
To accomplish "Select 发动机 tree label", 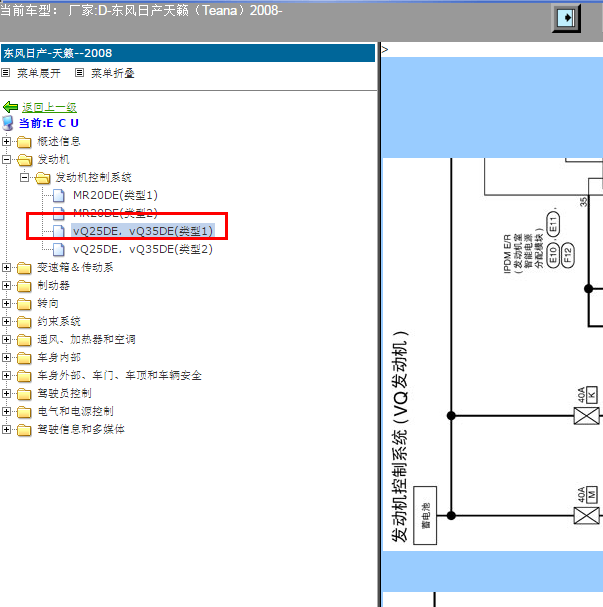I will 53,159.
